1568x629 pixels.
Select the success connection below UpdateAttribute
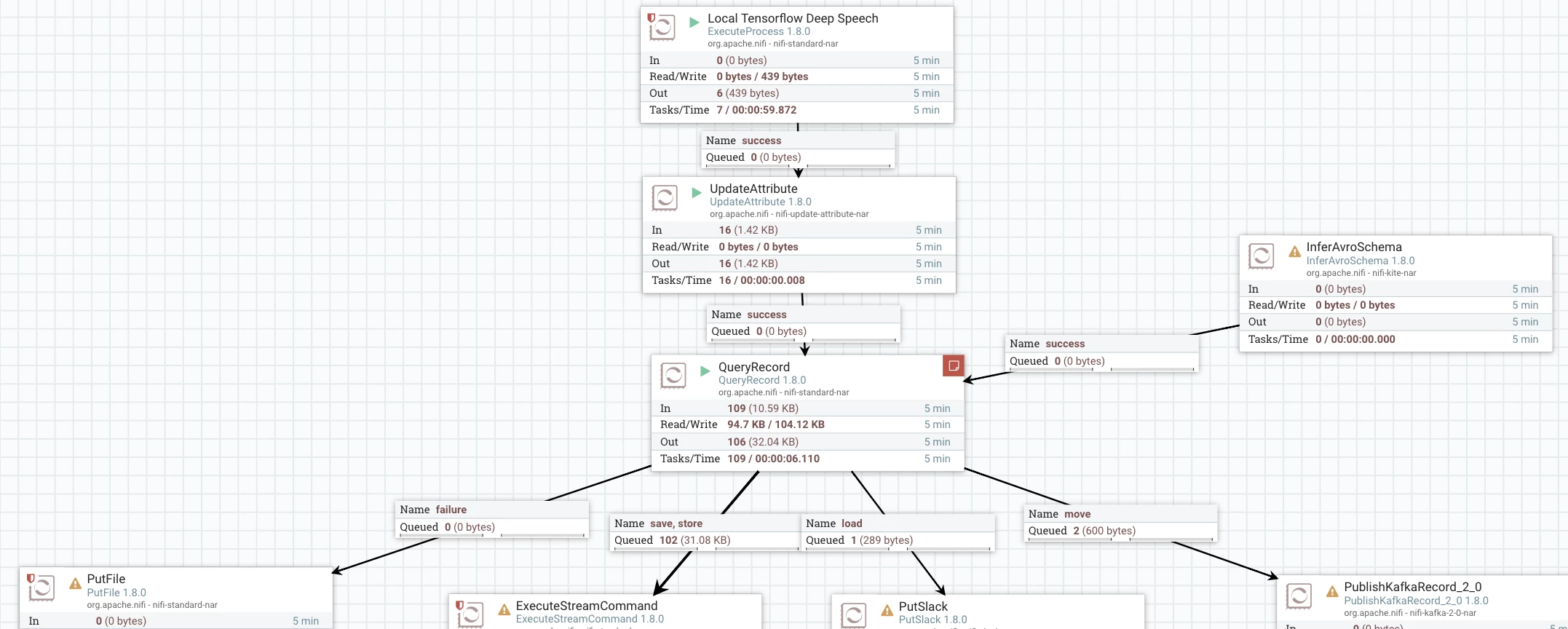[x=804, y=323]
